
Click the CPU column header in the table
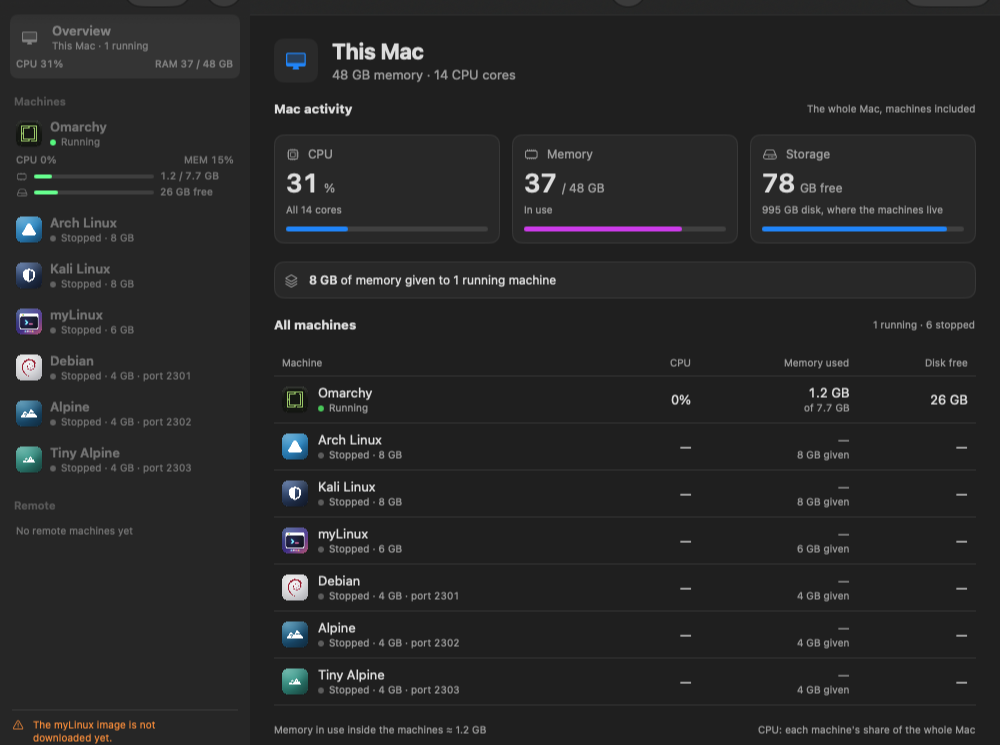click(680, 363)
